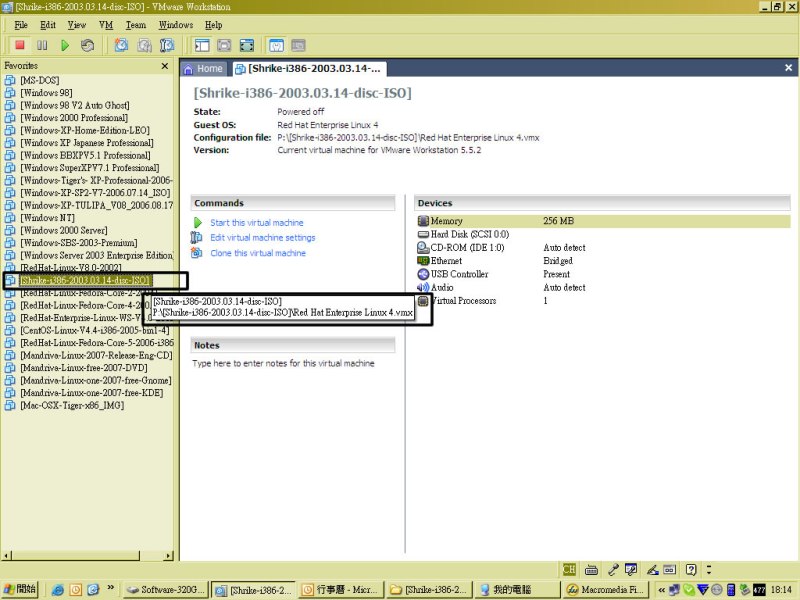Expand hidden system tray icons chevron
Viewport: 800px width, 600px height.
(x=661, y=590)
